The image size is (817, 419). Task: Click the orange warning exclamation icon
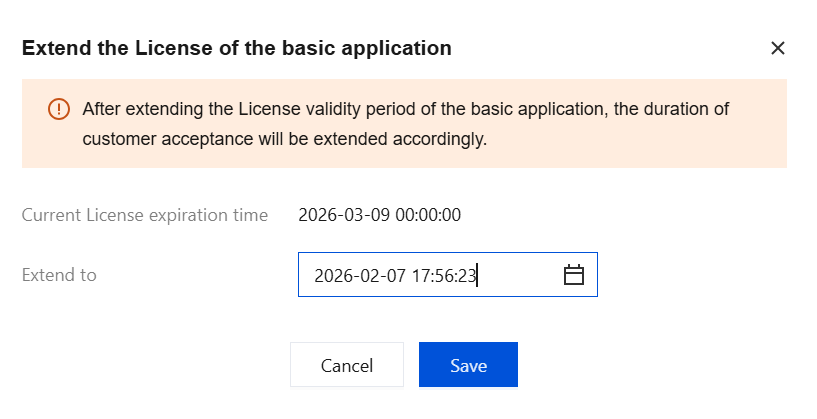click(x=59, y=109)
